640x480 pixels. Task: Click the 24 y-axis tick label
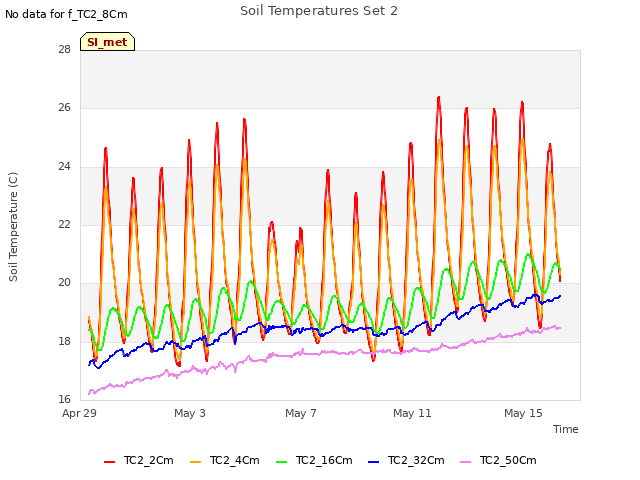[64, 166]
